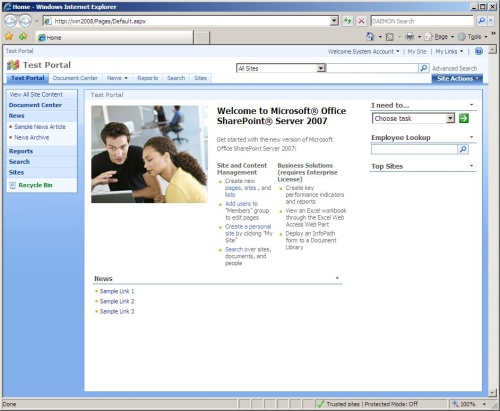
Task: Open the Favorites Center star icon
Action: [x=9, y=36]
